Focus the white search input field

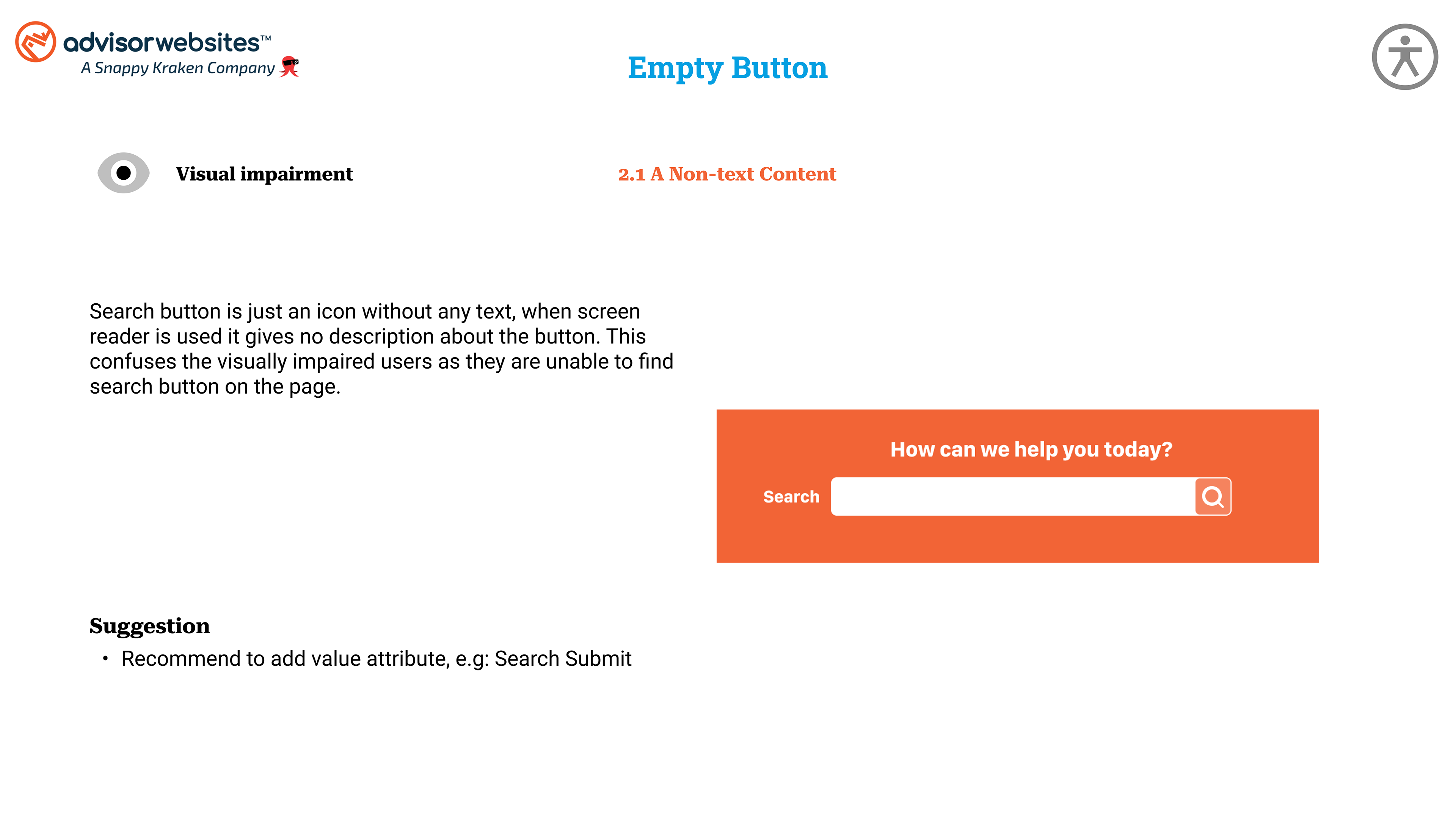coord(1012,497)
